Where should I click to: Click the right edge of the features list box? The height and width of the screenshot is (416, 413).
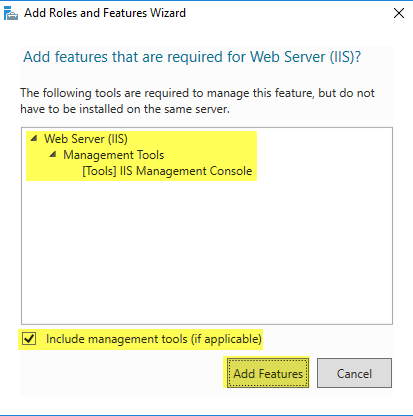coord(392,226)
